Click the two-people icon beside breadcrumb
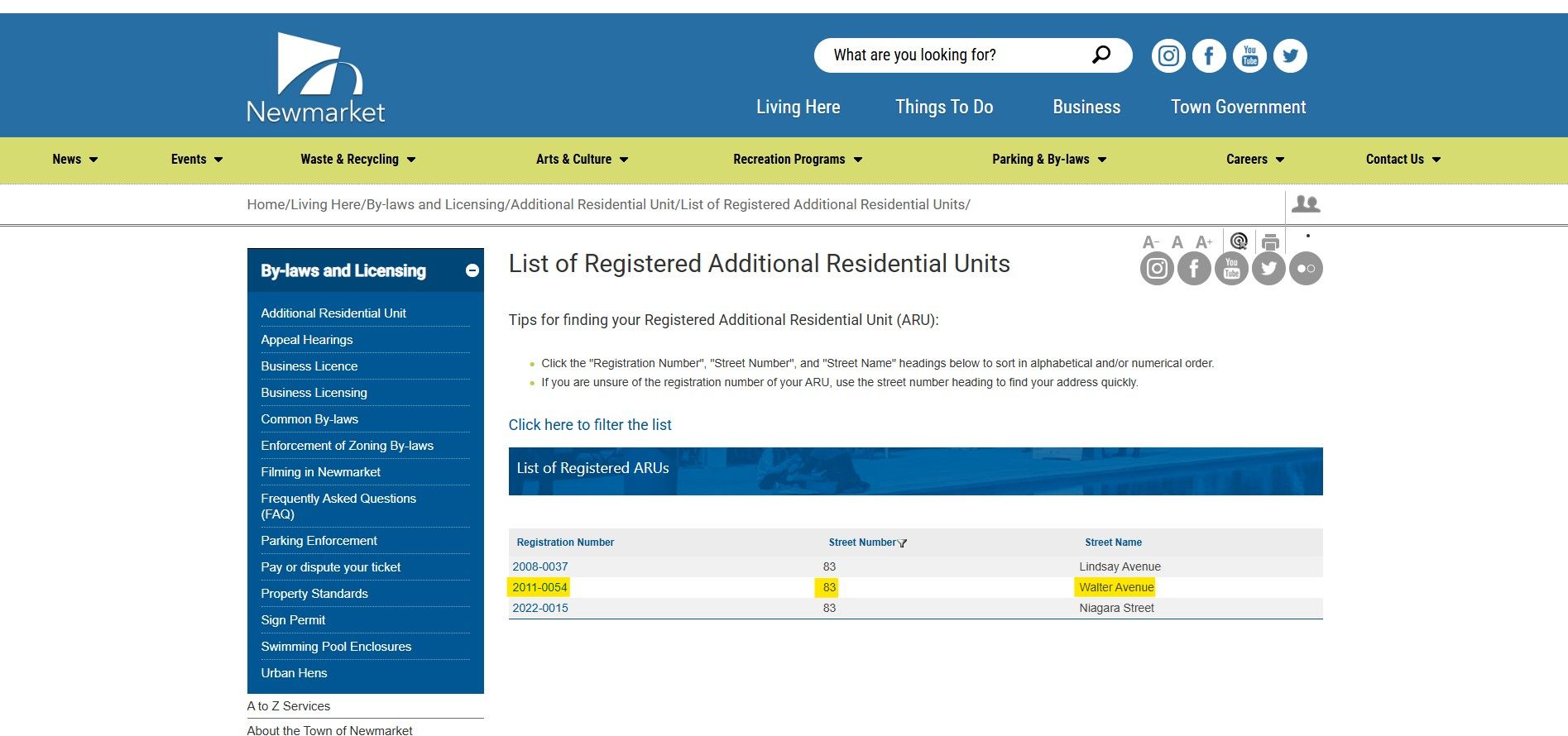Image resolution: width=1568 pixels, height=736 pixels. tap(1306, 204)
